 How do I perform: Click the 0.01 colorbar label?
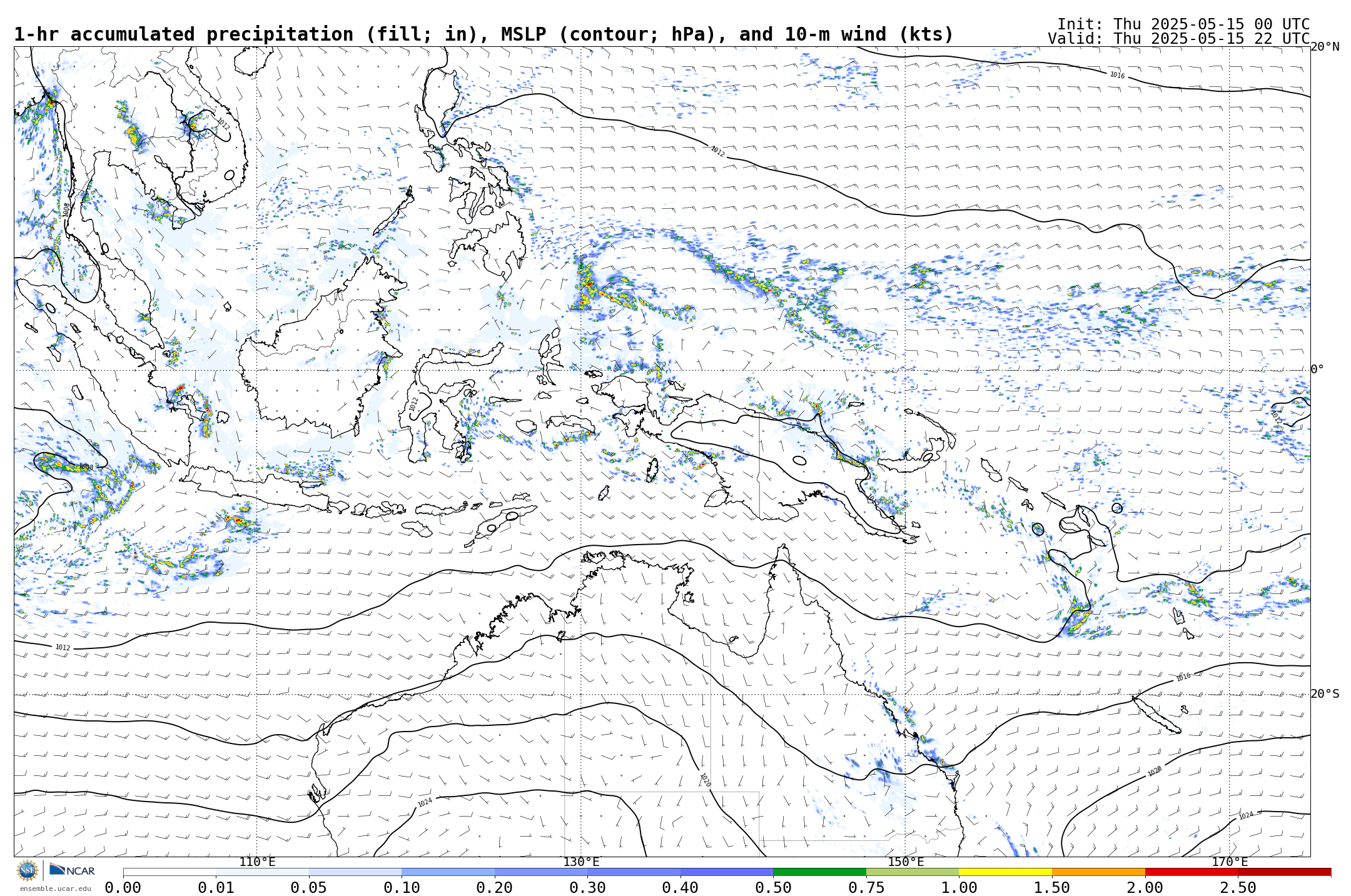(x=216, y=888)
